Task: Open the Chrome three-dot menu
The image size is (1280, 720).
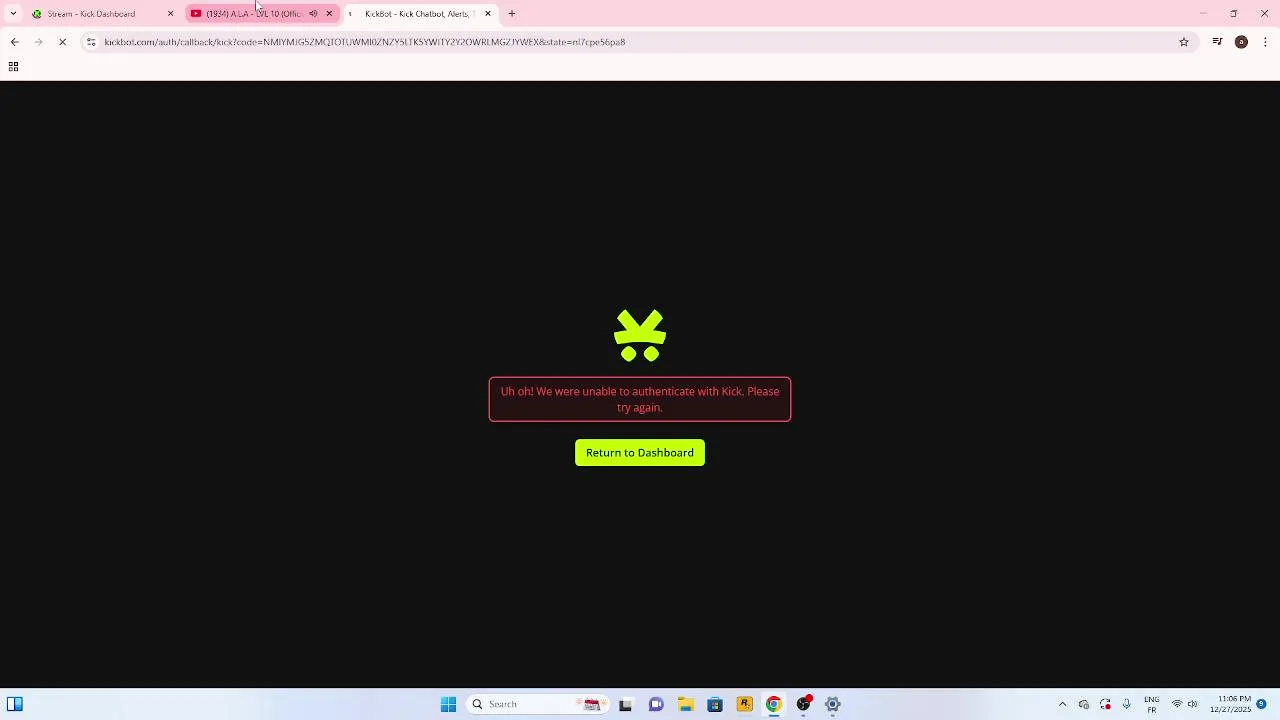Action: pyautogui.click(x=1266, y=42)
